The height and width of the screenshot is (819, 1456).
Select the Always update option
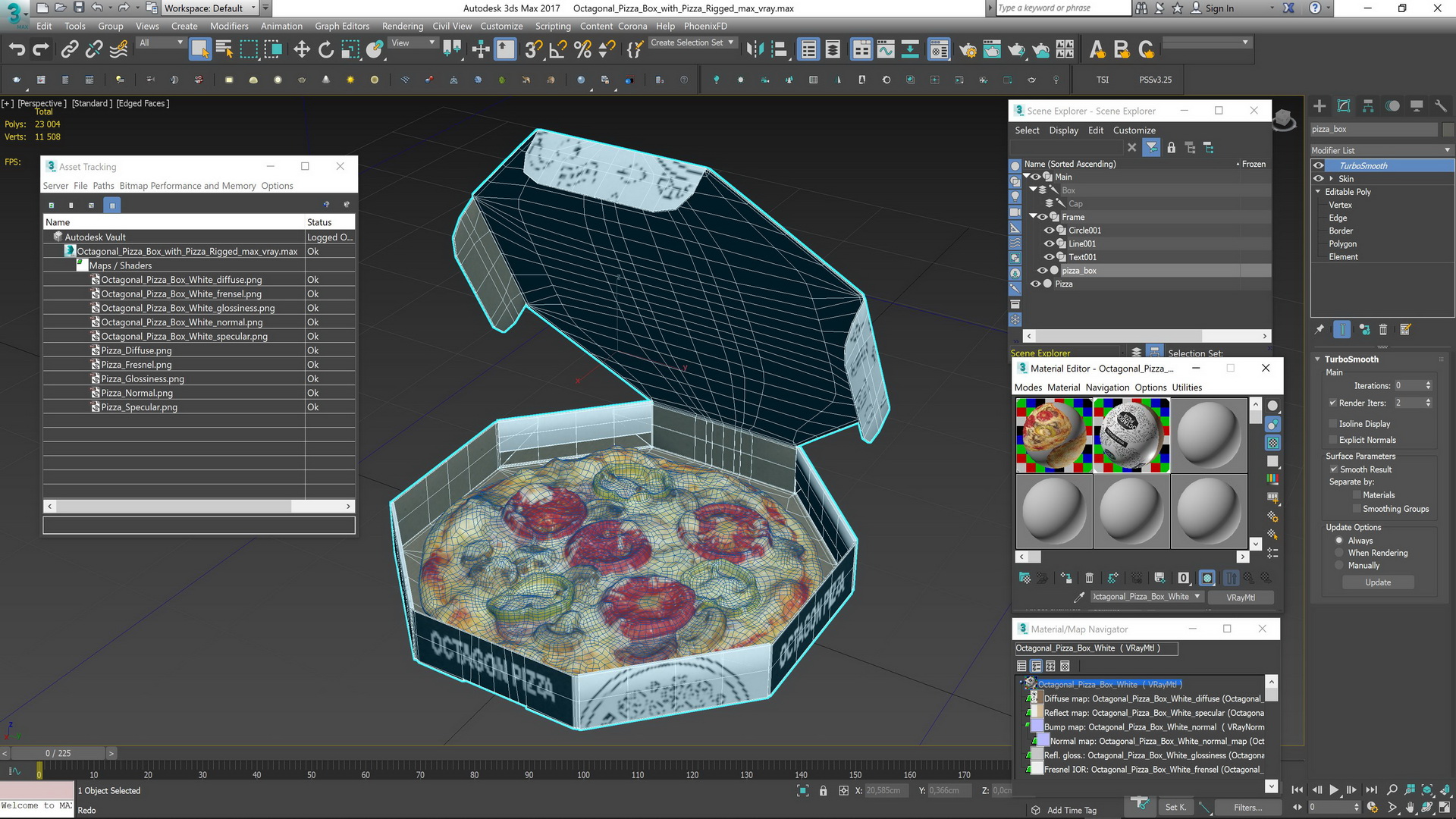click(x=1339, y=541)
